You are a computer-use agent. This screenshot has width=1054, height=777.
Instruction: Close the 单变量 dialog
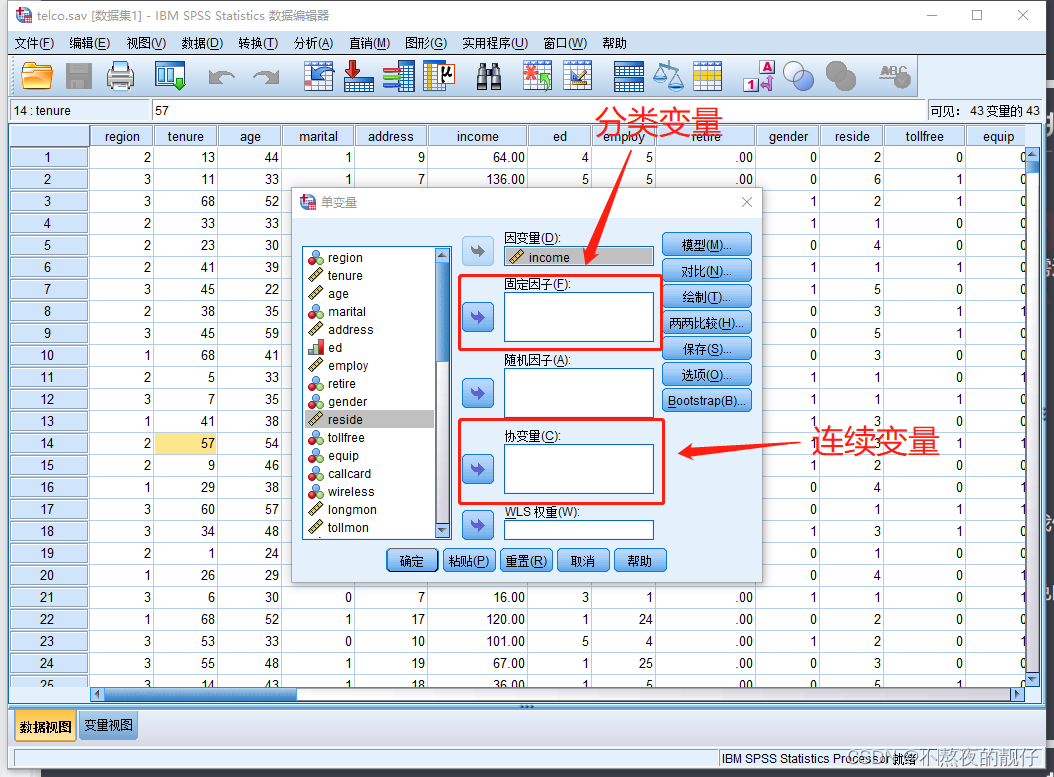click(746, 202)
